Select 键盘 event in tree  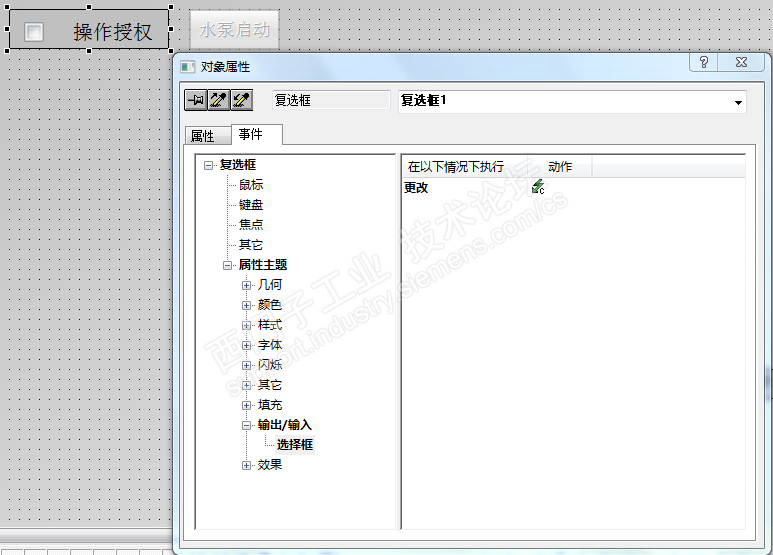pos(251,205)
